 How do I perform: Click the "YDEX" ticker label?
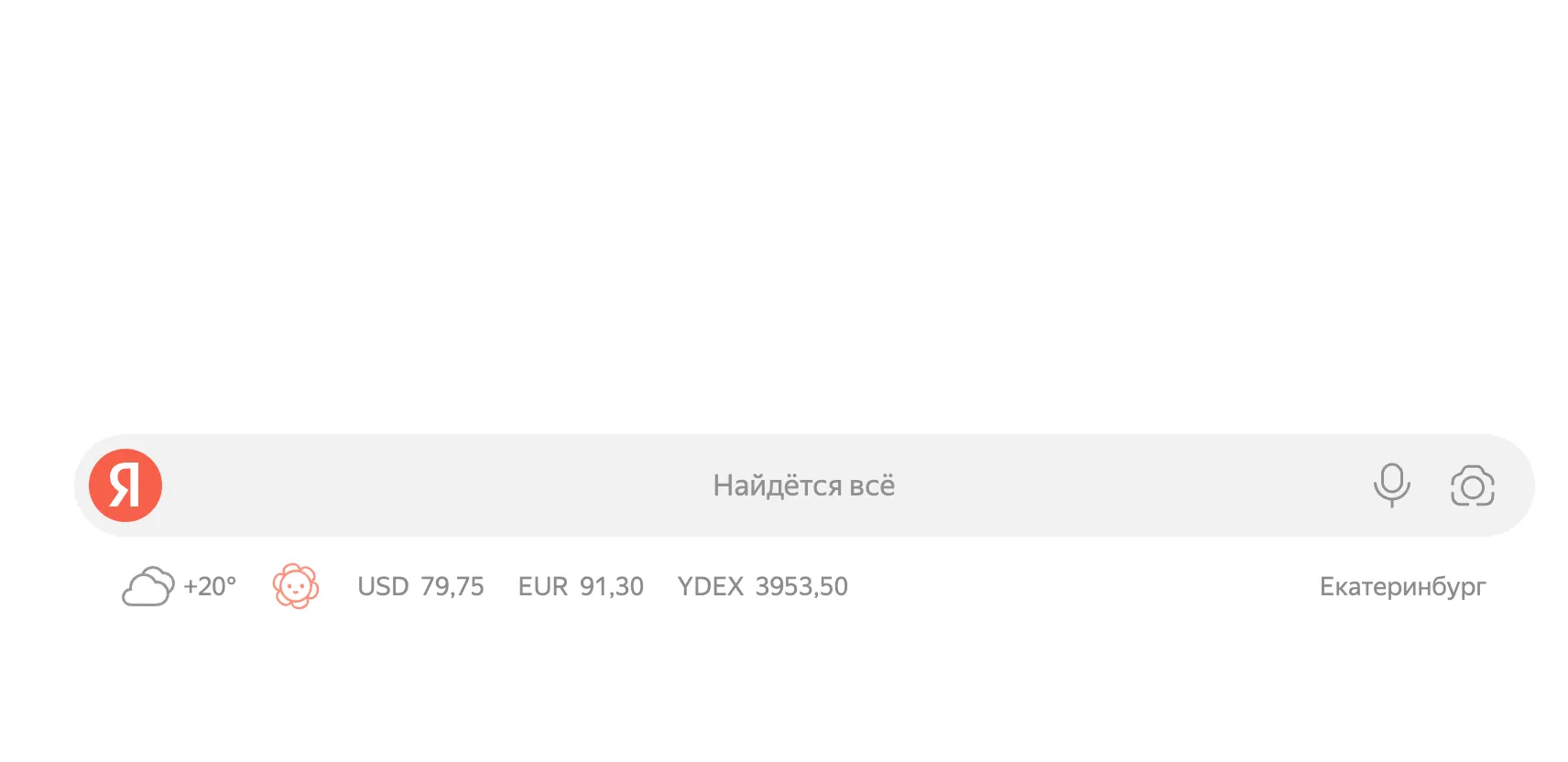point(710,586)
